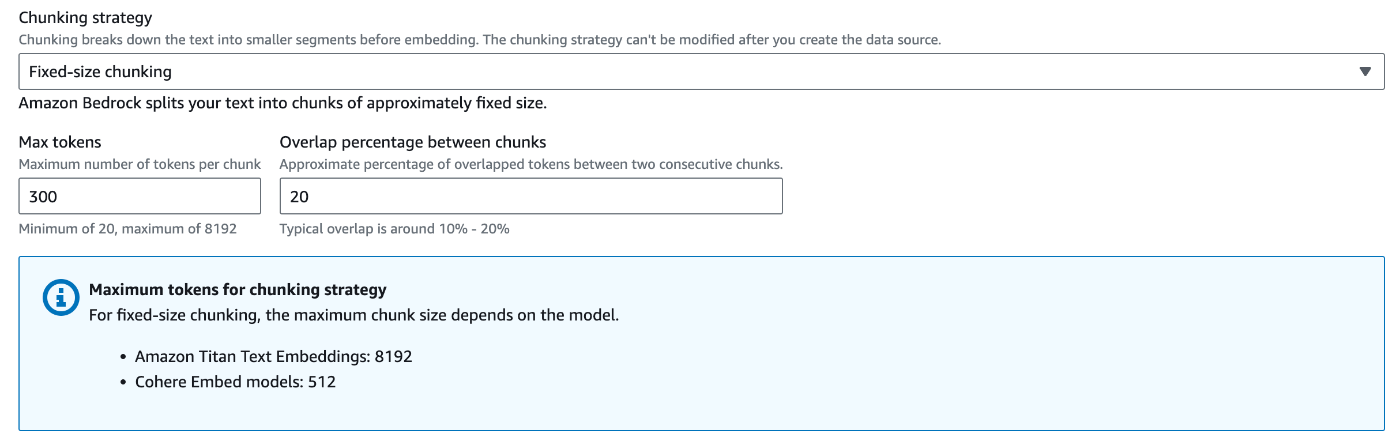The height and width of the screenshot is (445, 1400).
Task: Click the Amazon Titan Text Embeddings bullet
Action: [x=273, y=356]
